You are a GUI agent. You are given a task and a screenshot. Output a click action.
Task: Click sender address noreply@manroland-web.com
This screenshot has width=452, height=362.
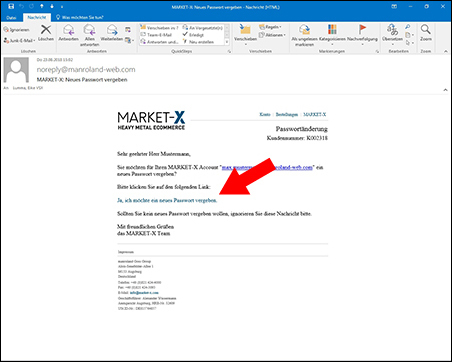click(x=86, y=70)
